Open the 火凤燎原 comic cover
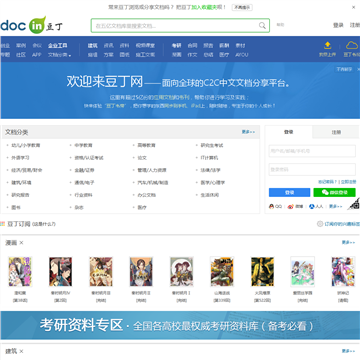Image resolution: width=360 pixels, height=360 pixels. tap(262, 271)
